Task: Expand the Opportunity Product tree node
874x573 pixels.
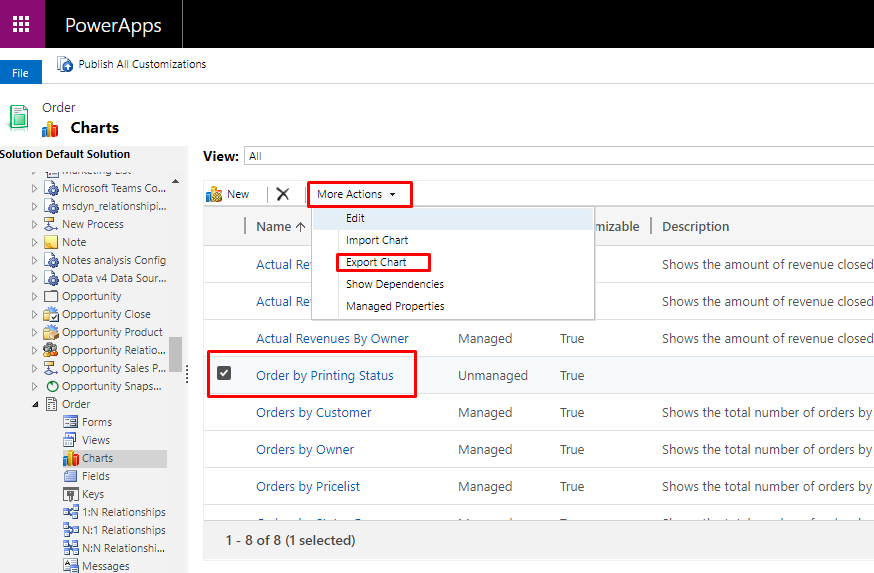Action: click(x=35, y=332)
